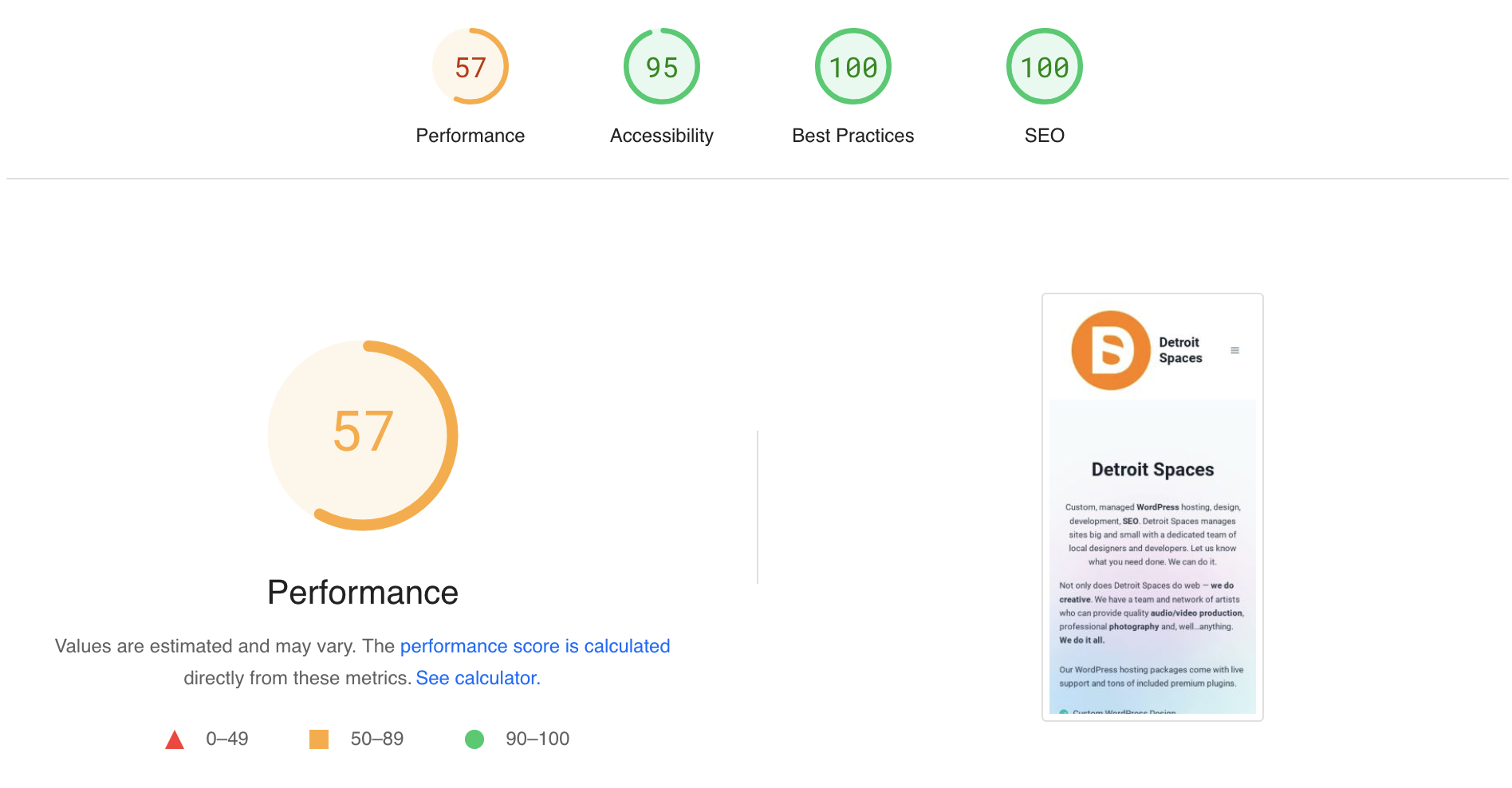The height and width of the screenshot is (788, 1512).
Task: Click the orange square legend icon
Action: click(319, 739)
